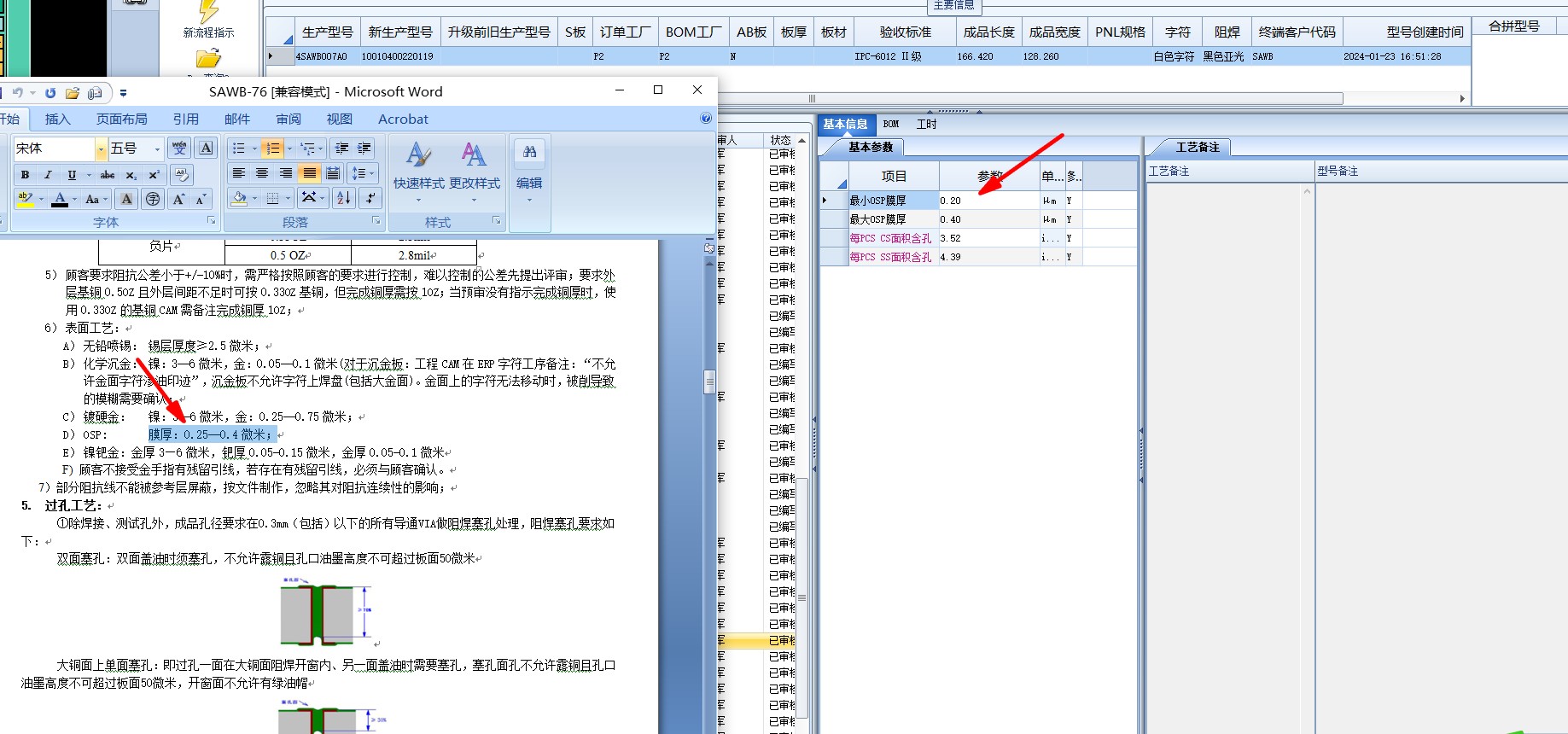
Task: Click the Distributed alignment icon
Action: pyautogui.click(x=334, y=173)
